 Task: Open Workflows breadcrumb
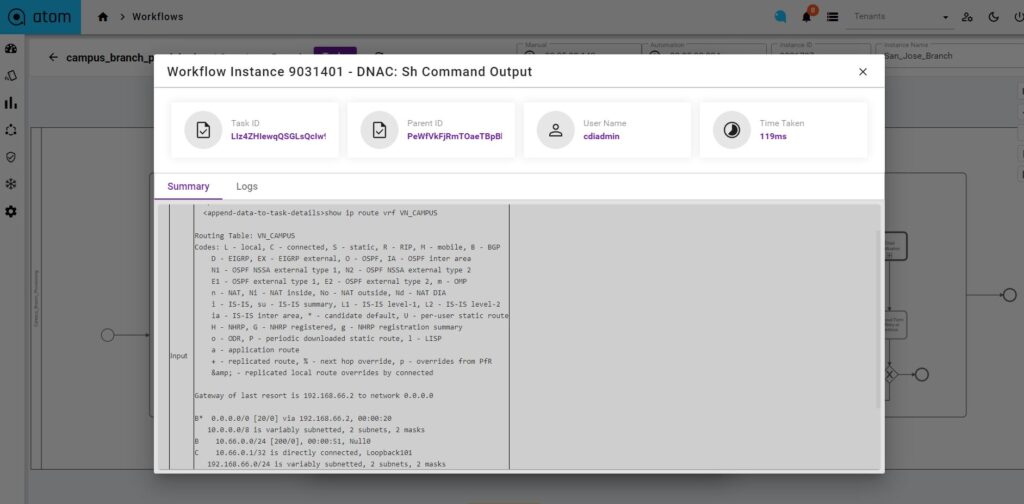[x=157, y=17]
